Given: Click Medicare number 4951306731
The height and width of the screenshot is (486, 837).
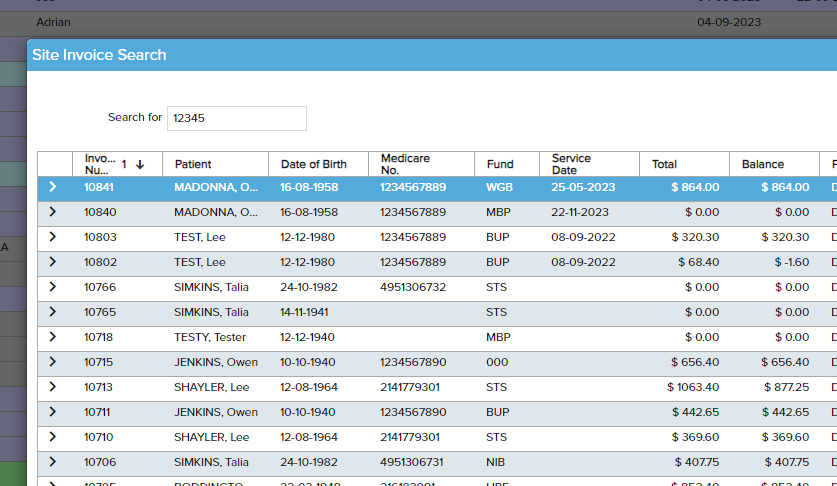Looking at the screenshot, I should (412, 463).
